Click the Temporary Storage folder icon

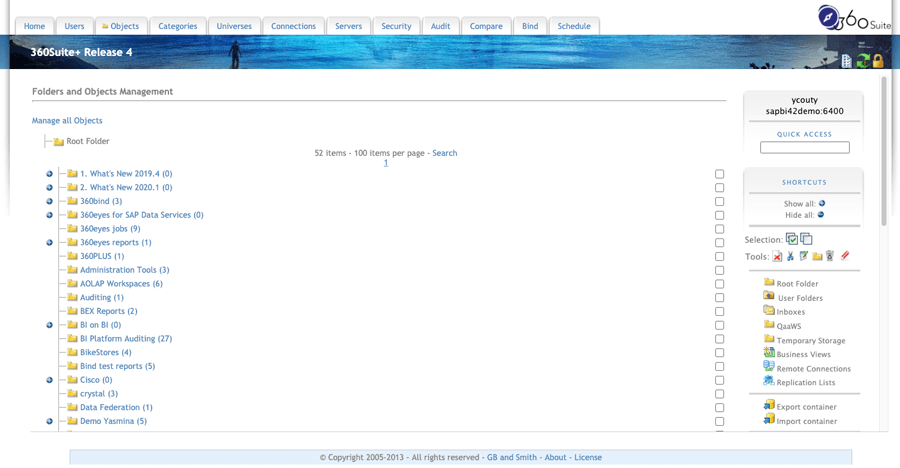coord(769,339)
